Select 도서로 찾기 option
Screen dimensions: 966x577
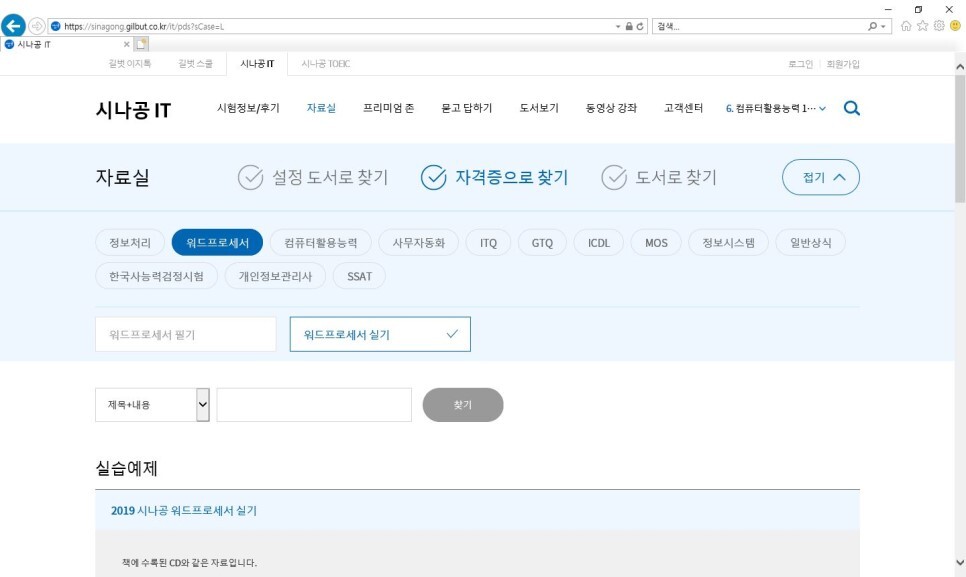[x=659, y=177]
